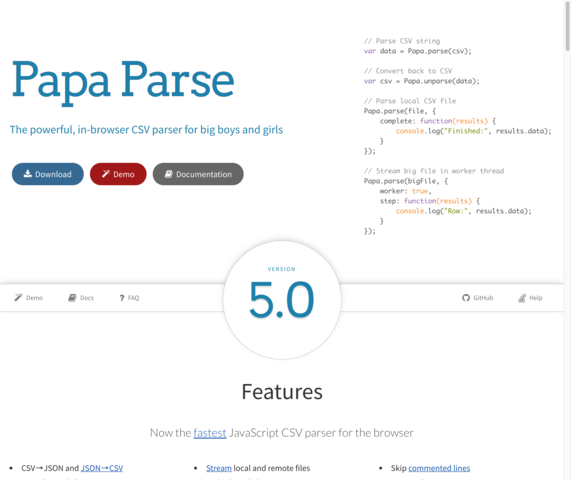The height and width of the screenshot is (480, 571).
Task: Follow the JSON→CSV link
Action: pyautogui.click(x=102, y=468)
